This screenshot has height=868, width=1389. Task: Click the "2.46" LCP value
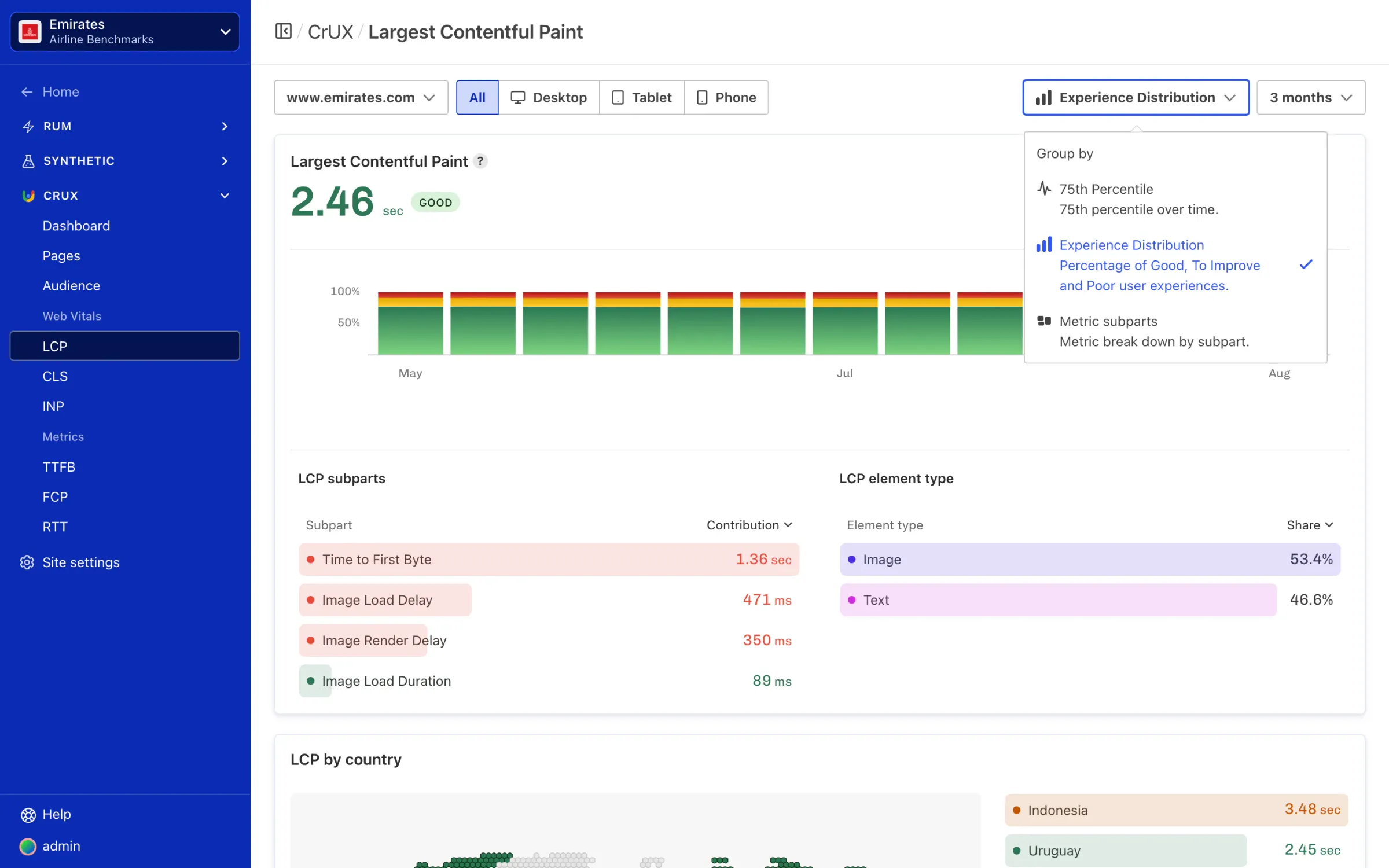click(x=332, y=202)
